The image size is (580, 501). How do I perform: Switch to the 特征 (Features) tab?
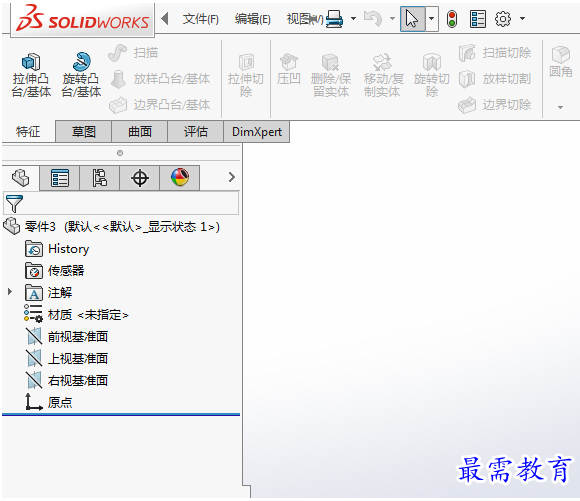pyautogui.click(x=28, y=131)
